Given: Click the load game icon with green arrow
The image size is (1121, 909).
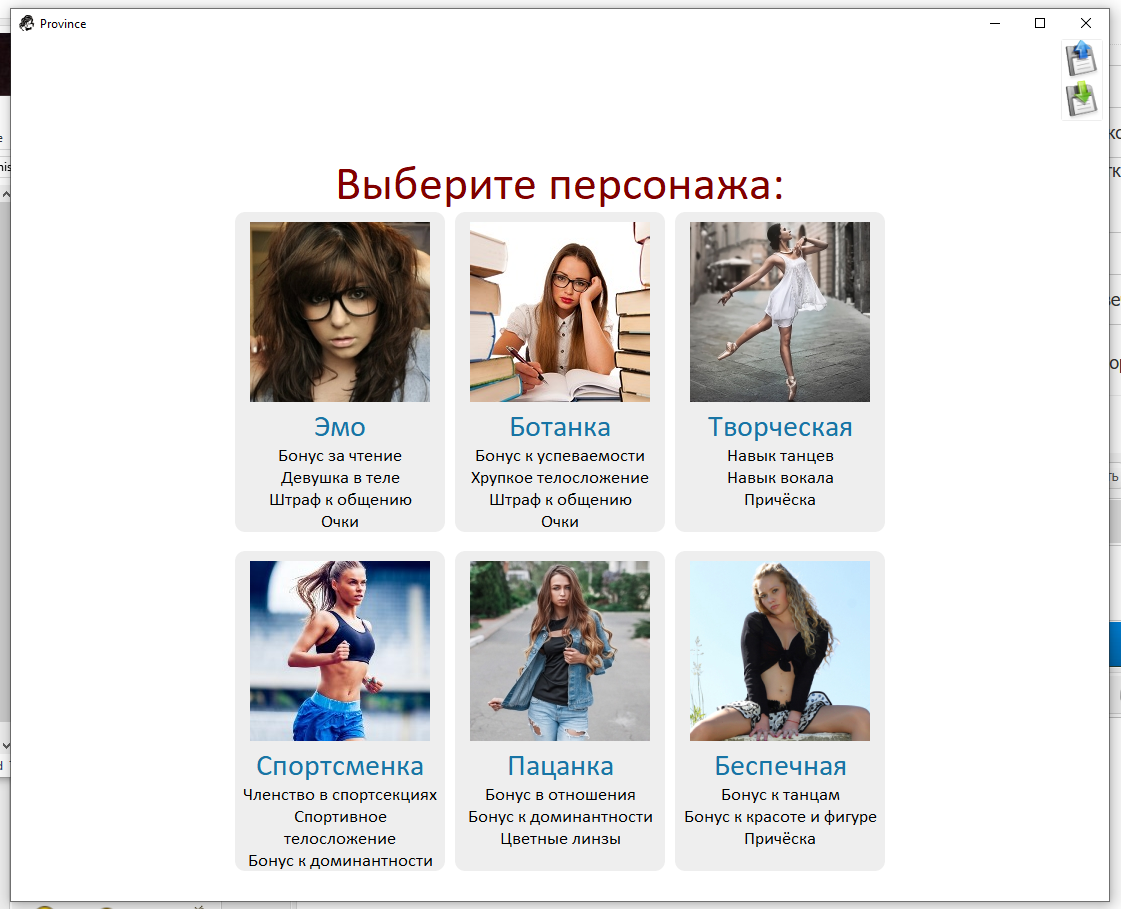Looking at the screenshot, I should (x=1081, y=99).
